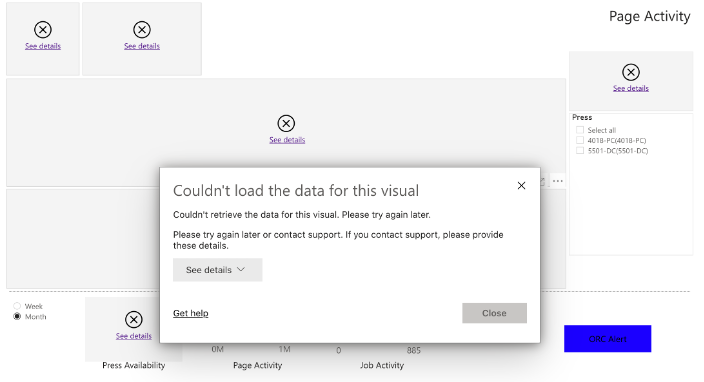The image size is (704, 382).
Task: Click the error icon above the Press slicer
Action: [x=631, y=72]
